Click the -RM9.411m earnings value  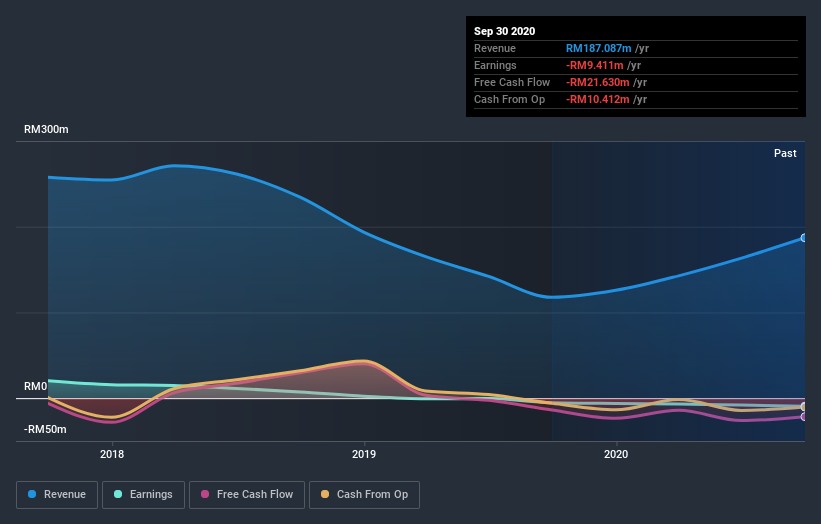click(x=594, y=65)
